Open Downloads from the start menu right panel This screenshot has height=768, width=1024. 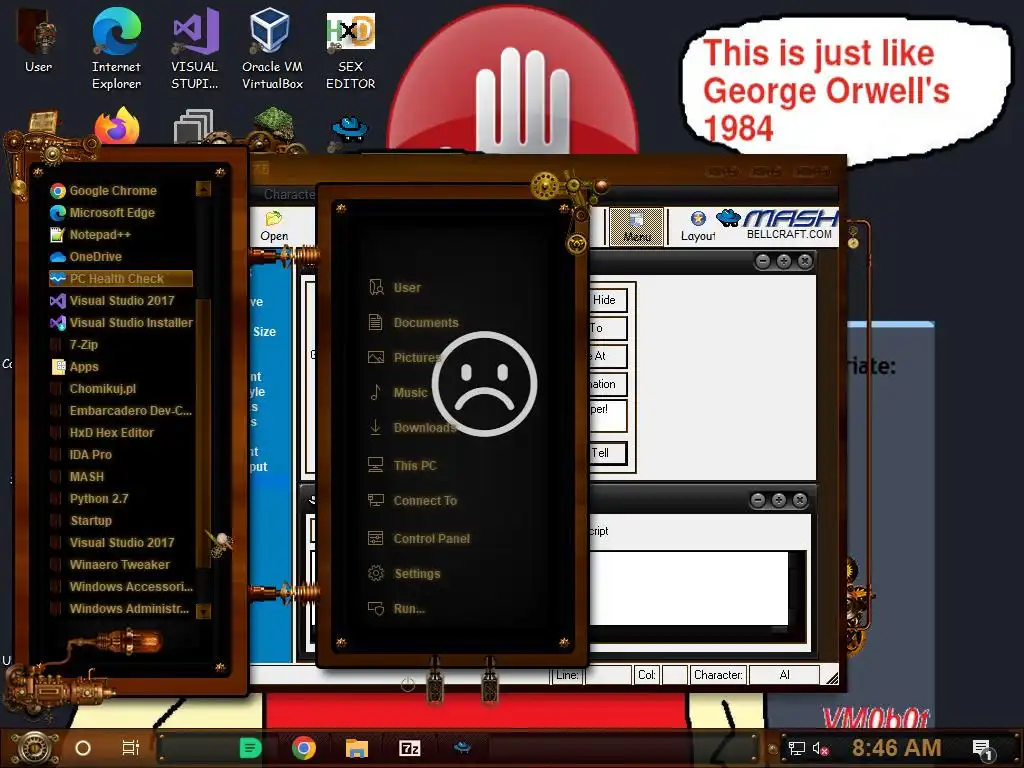click(412, 428)
